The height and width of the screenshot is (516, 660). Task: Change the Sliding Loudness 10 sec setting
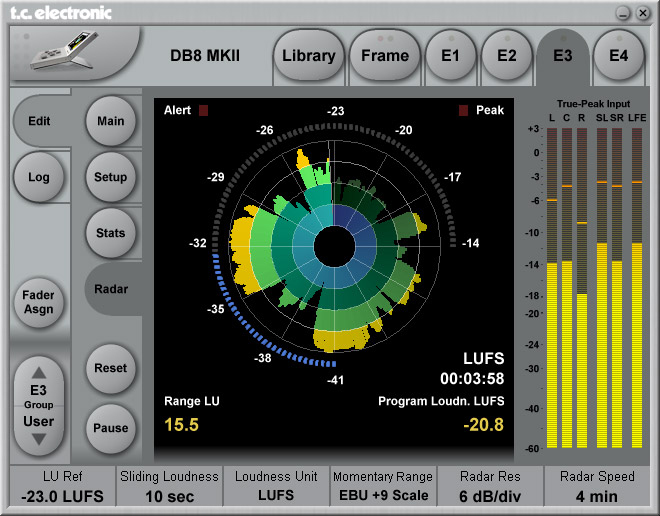pyautogui.click(x=168, y=486)
